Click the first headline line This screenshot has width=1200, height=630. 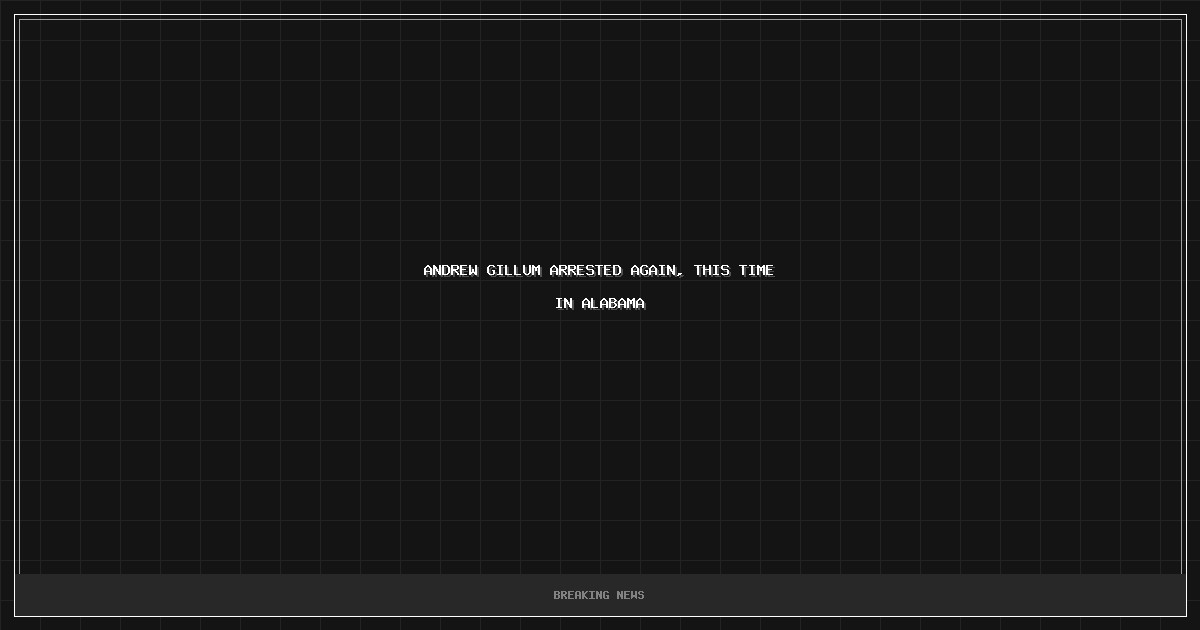tap(599, 270)
